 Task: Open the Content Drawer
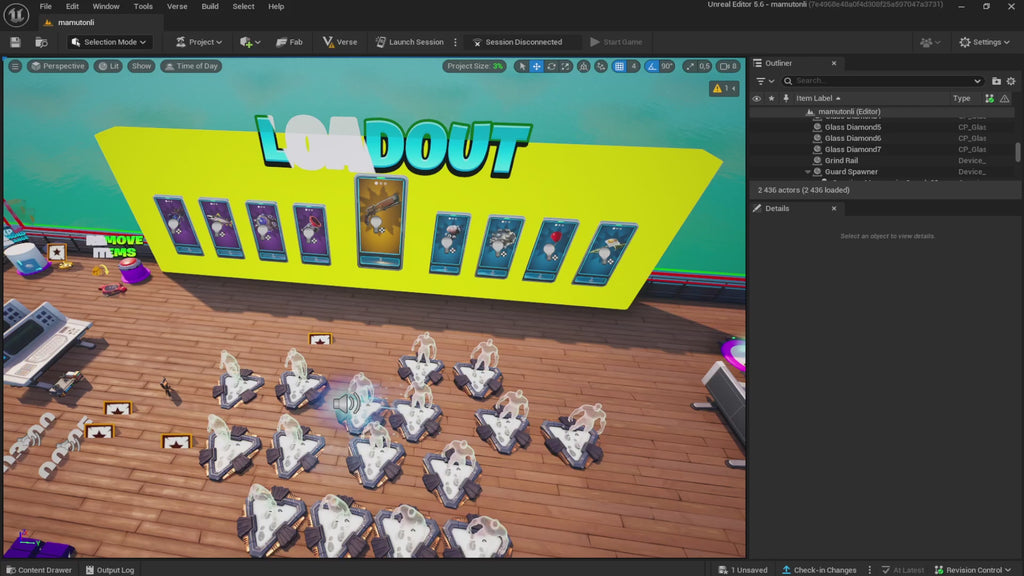pos(39,570)
